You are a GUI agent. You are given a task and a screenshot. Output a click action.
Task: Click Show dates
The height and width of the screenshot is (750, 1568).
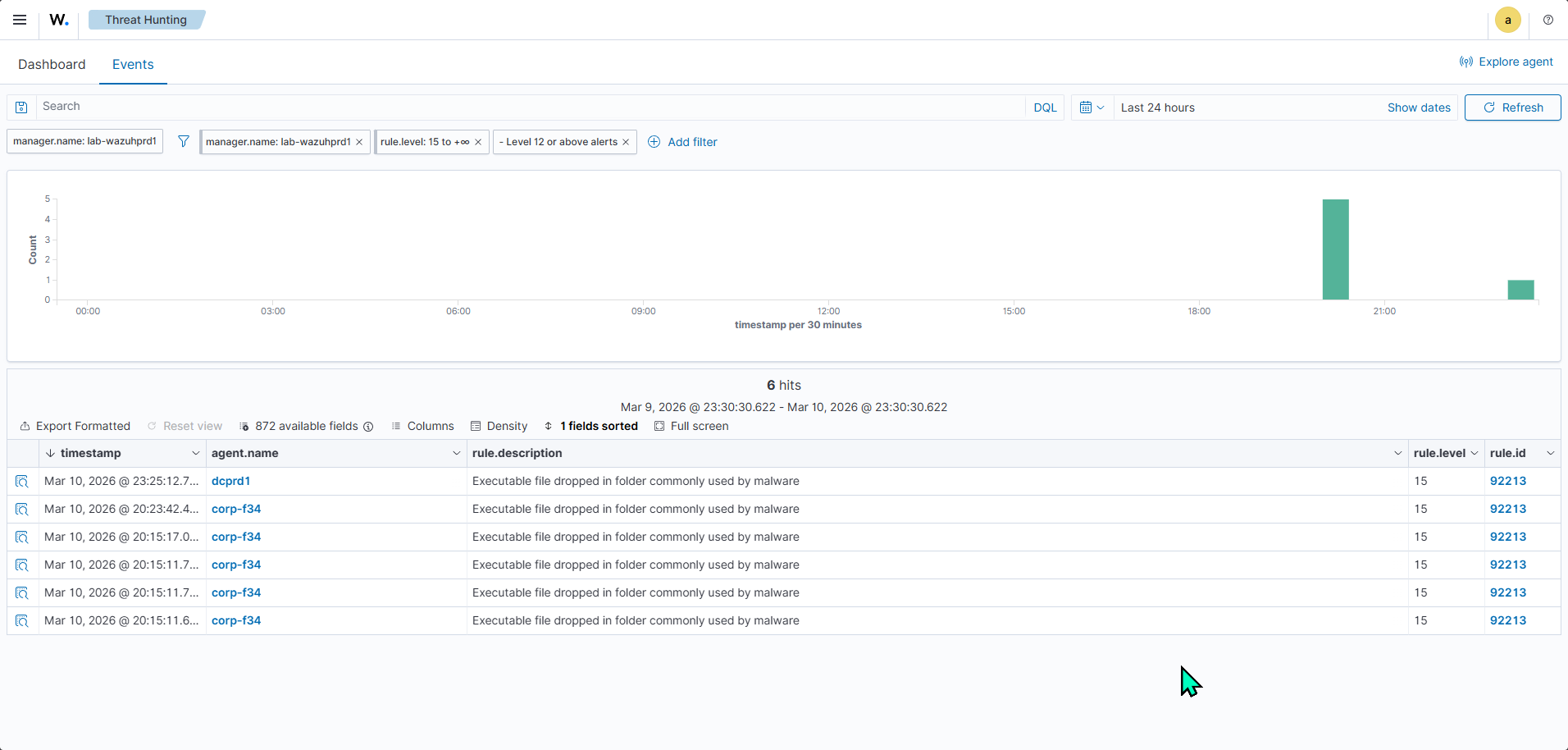(1419, 107)
